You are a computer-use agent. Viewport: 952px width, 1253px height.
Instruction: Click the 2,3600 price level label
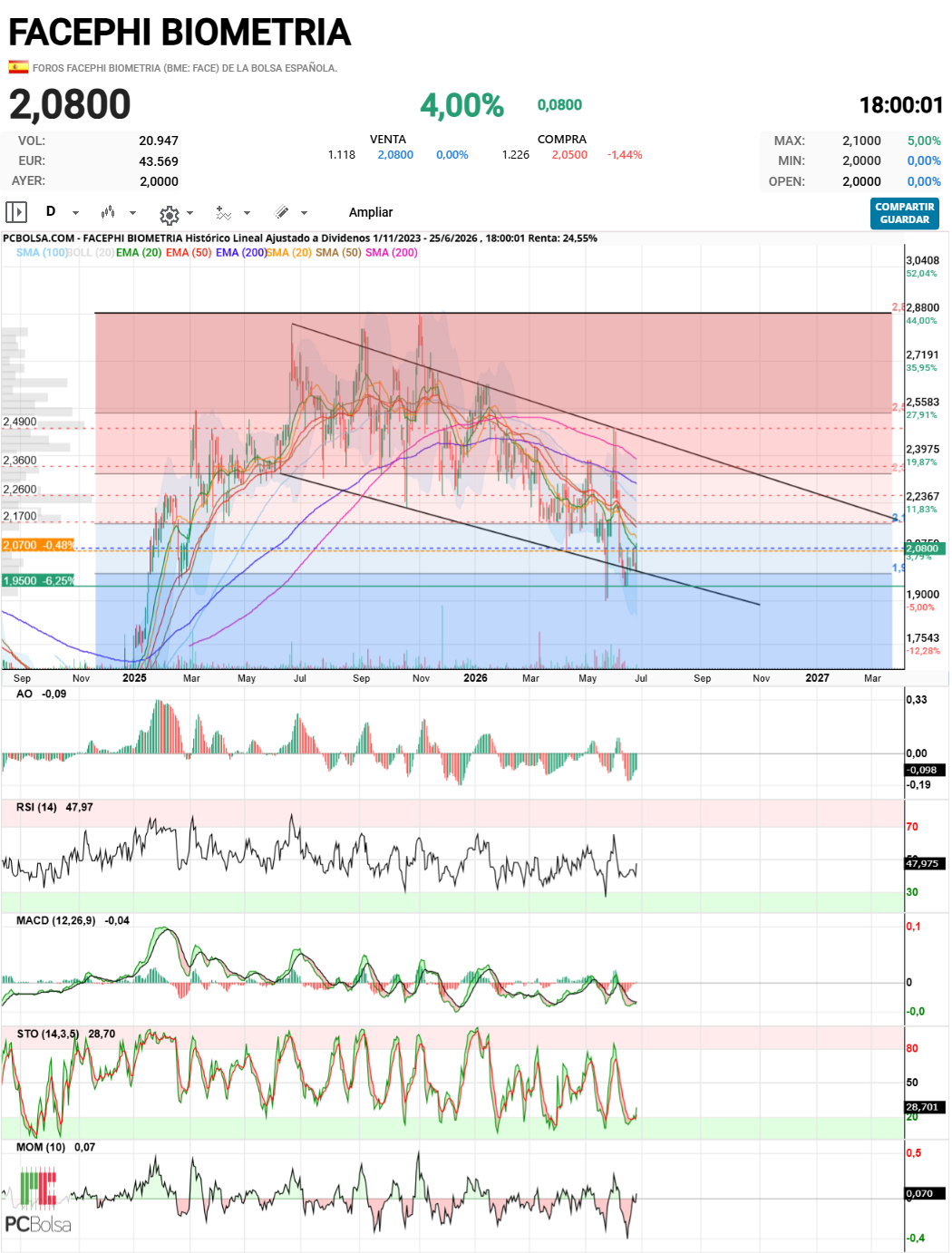pyautogui.click(x=20, y=461)
